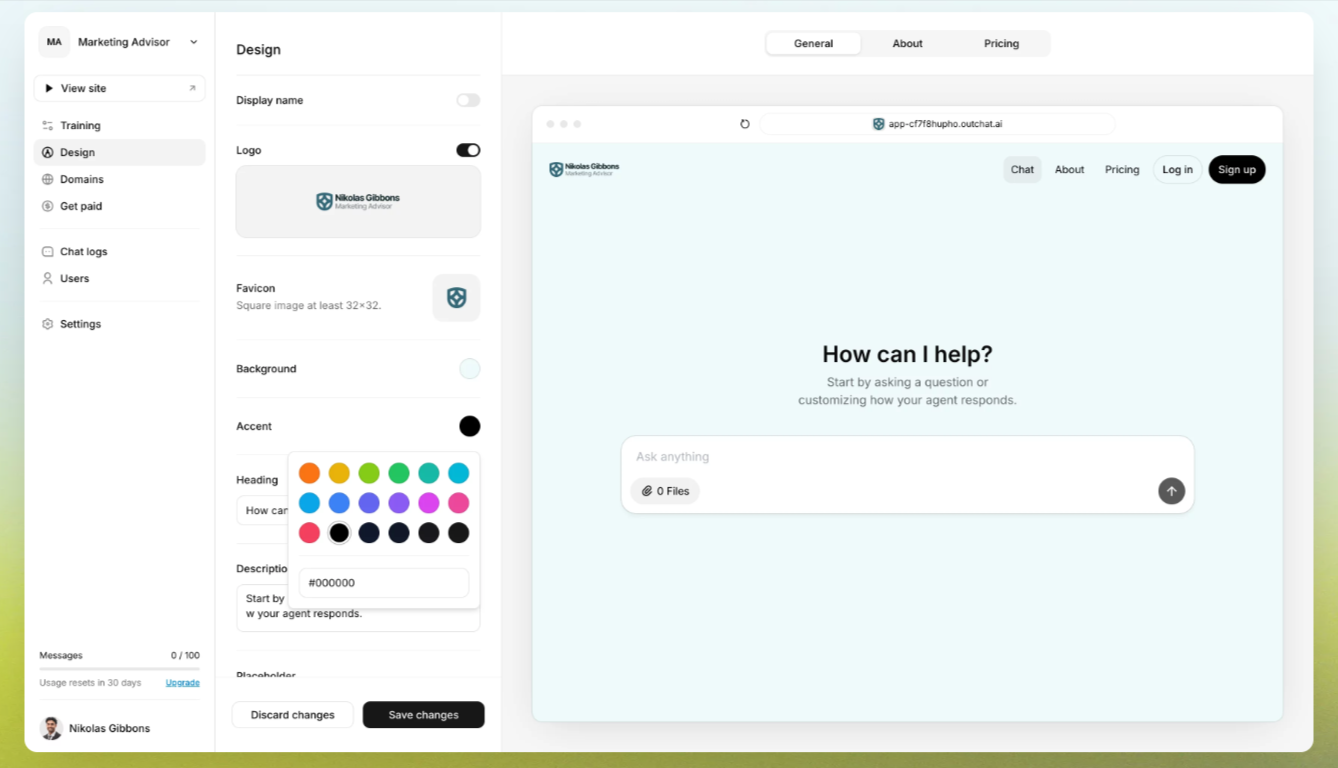Click the paperclip icon on 0 Files

click(x=647, y=491)
